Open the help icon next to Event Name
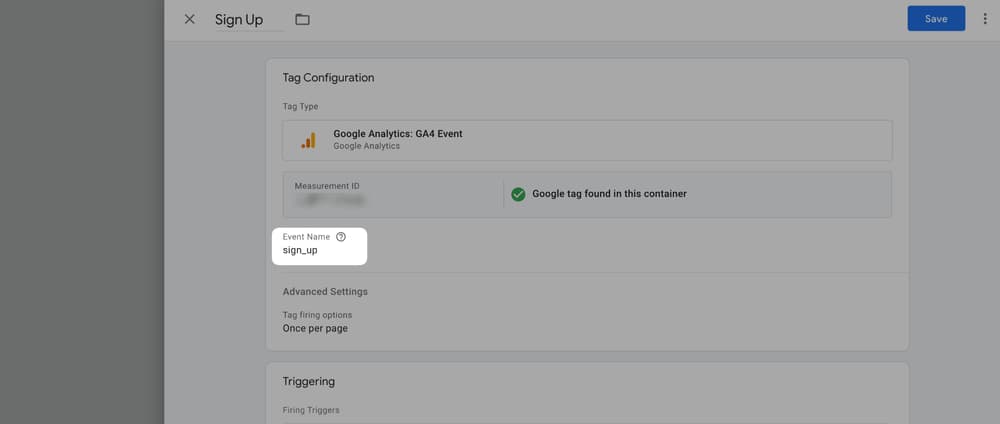 pos(341,237)
